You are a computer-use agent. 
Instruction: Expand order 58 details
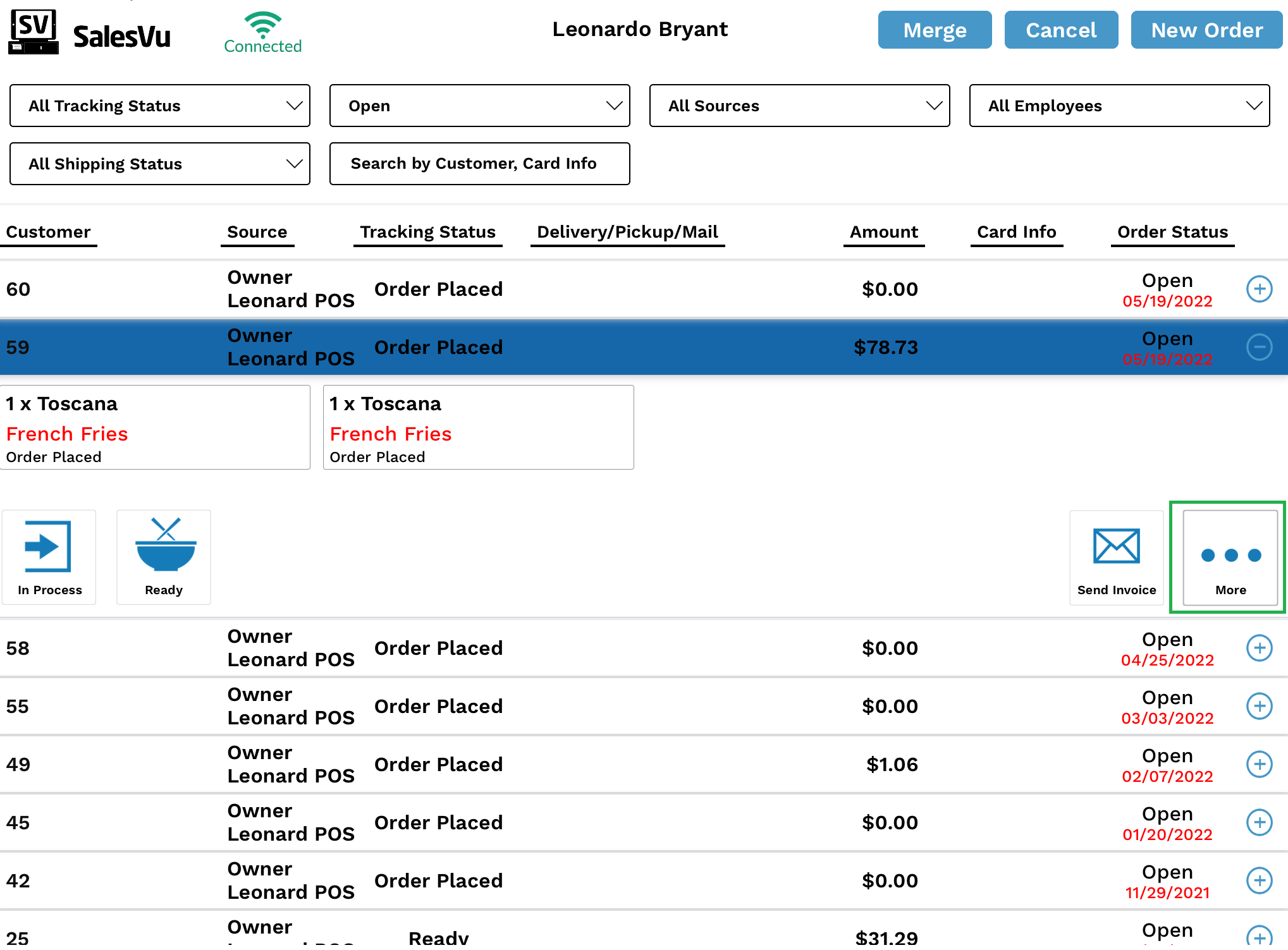tap(1259, 648)
